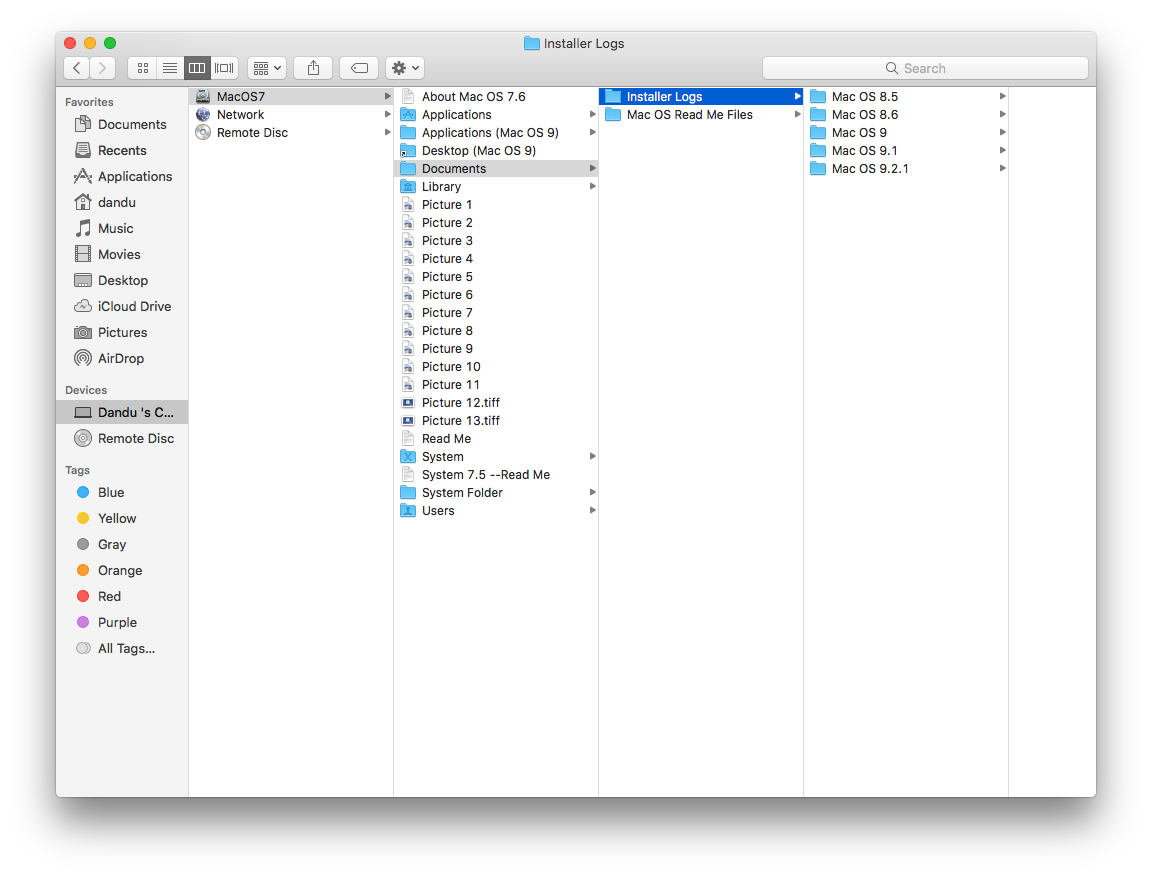This screenshot has height=877, width=1152.
Task: Select the System Folder item
Action: point(496,492)
